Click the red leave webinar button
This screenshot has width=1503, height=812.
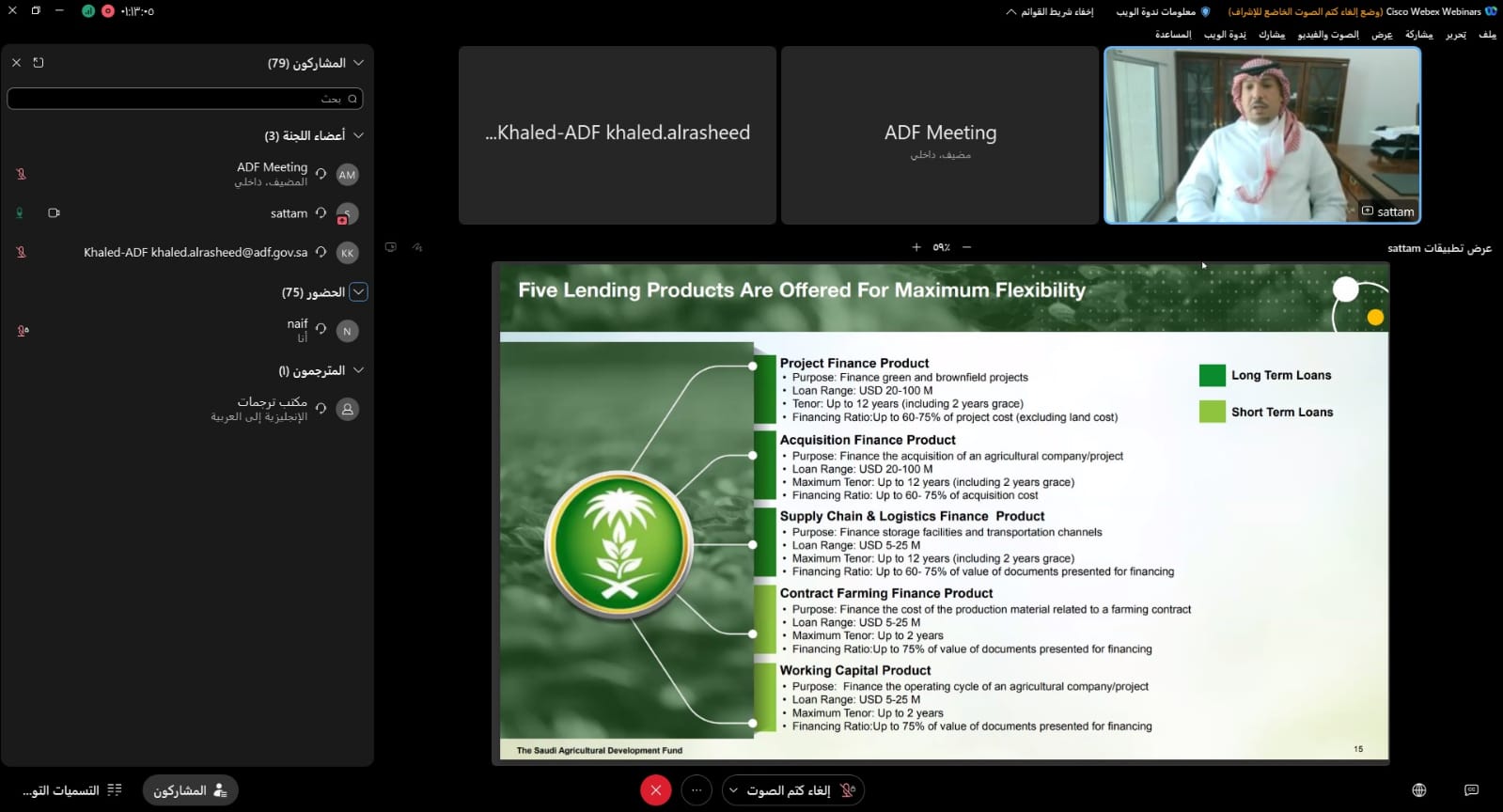click(x=655, y=790)
